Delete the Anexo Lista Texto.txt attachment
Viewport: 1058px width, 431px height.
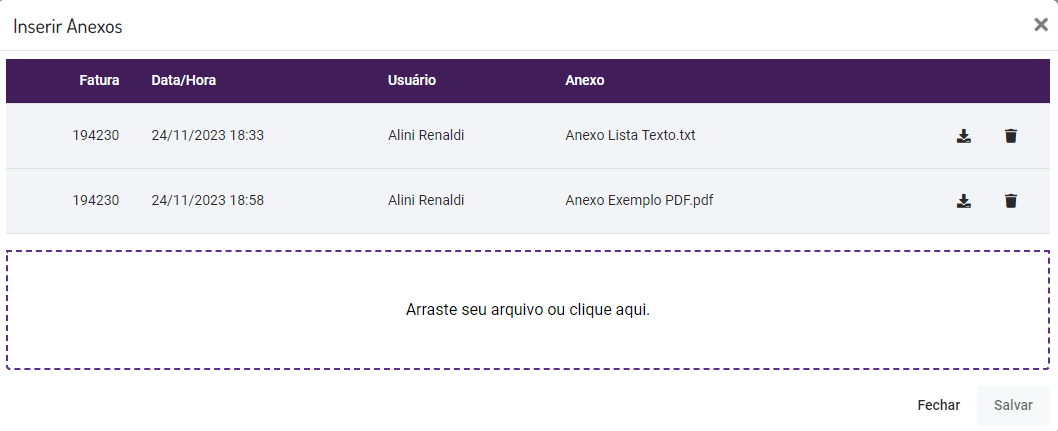point(1010,136)
